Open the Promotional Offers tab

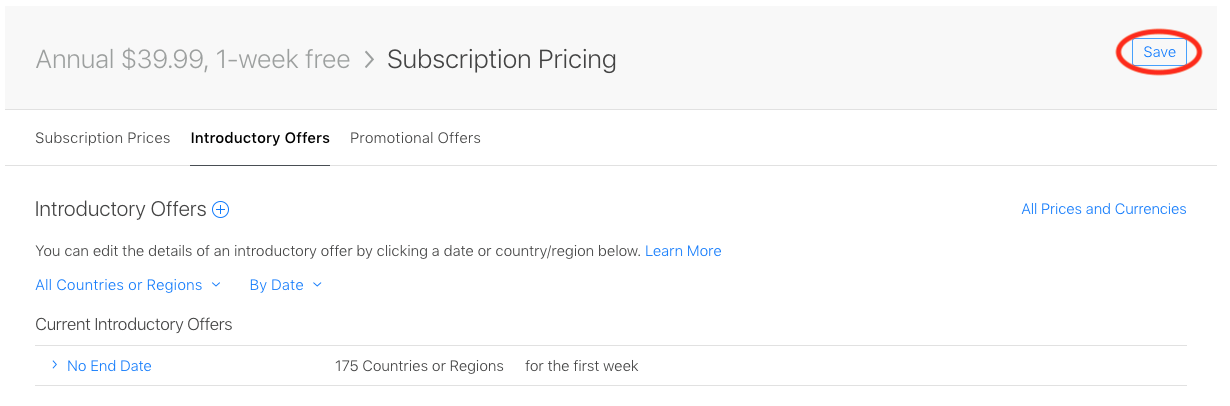pos(415,138)
